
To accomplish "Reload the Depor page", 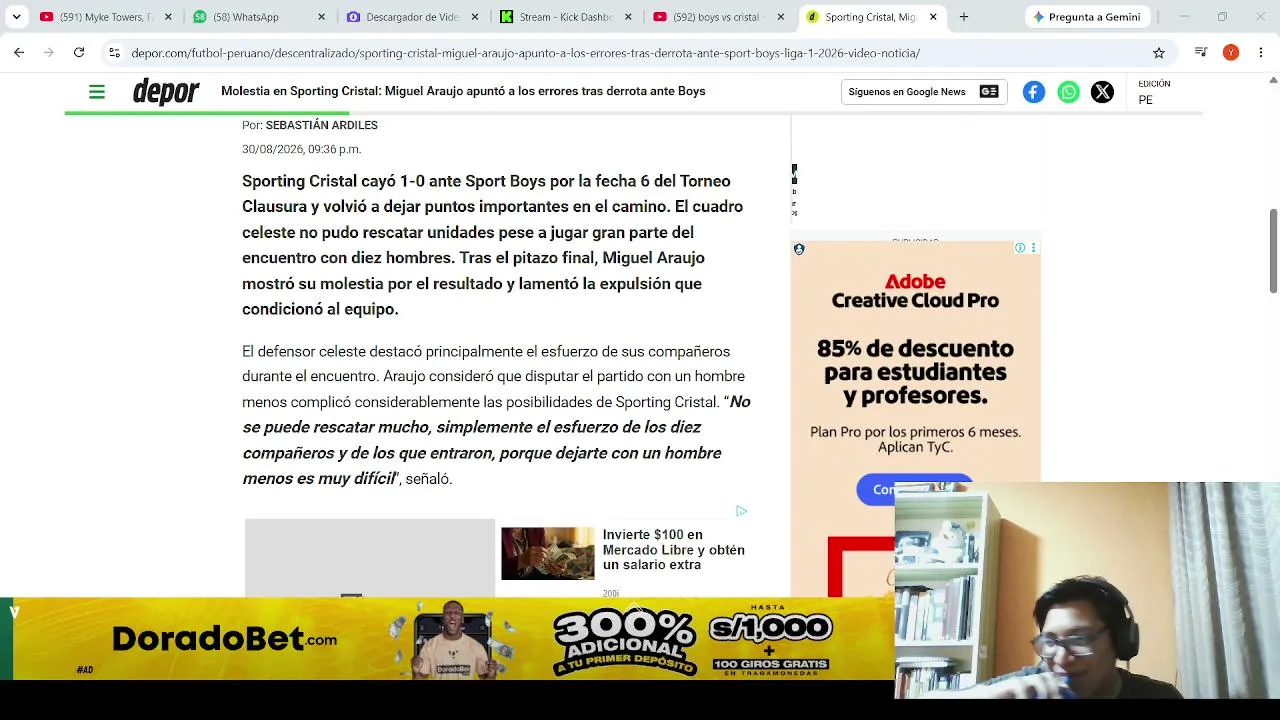I will coord(79,53).
